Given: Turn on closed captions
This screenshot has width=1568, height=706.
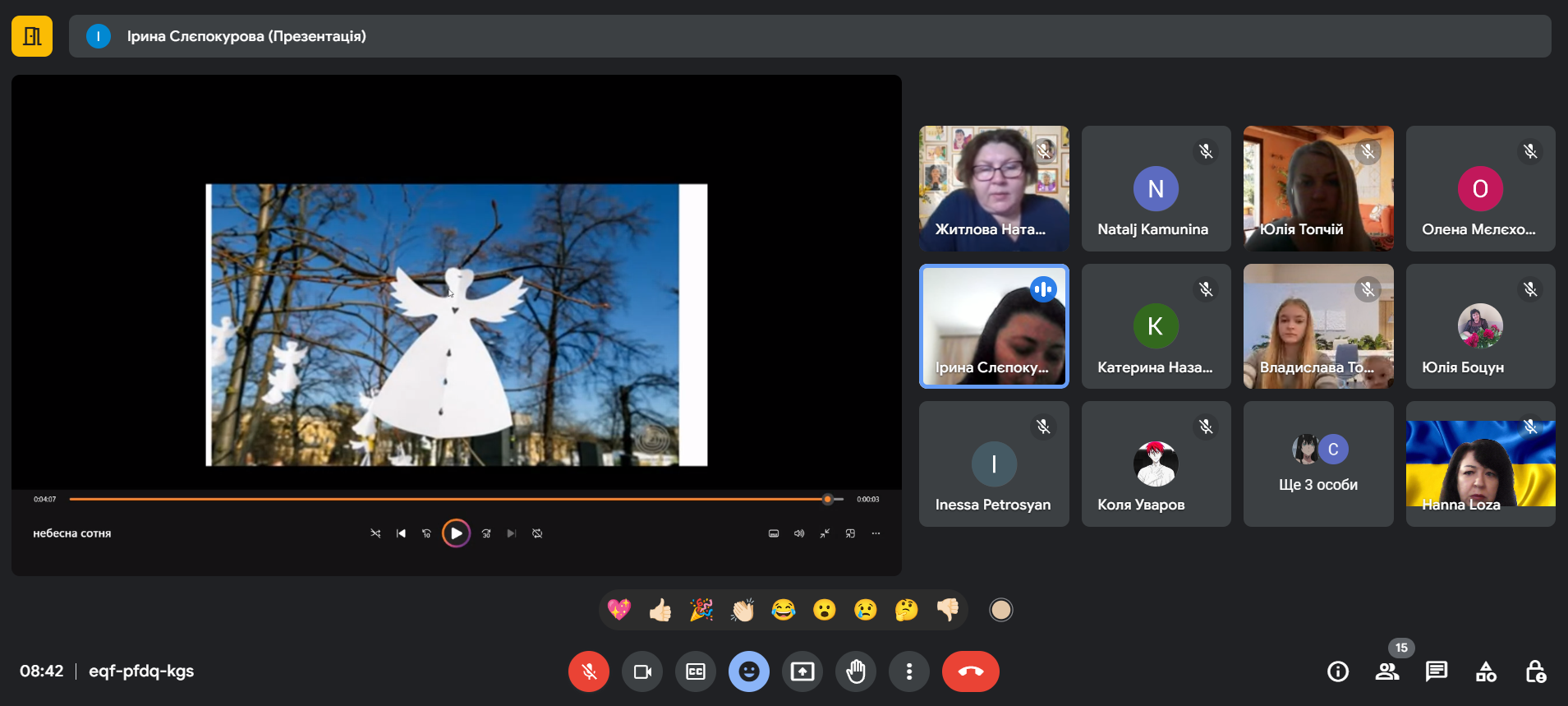Looking at the screenshot, I should (x=696, y=671).
